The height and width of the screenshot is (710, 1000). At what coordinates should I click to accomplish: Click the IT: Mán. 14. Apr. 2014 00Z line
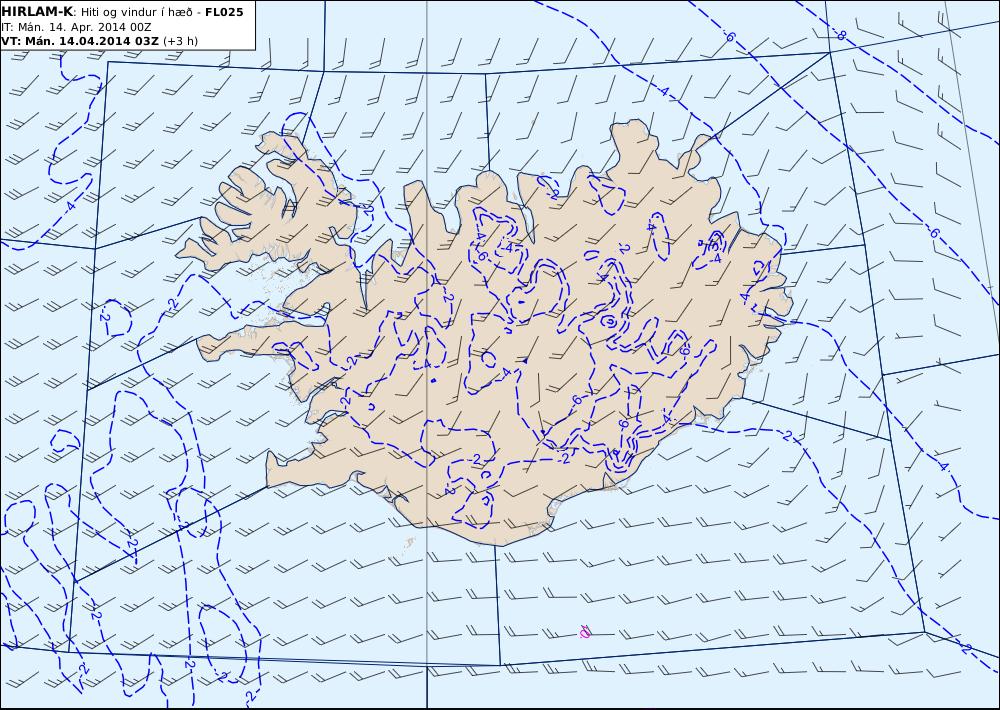point(77,27)
